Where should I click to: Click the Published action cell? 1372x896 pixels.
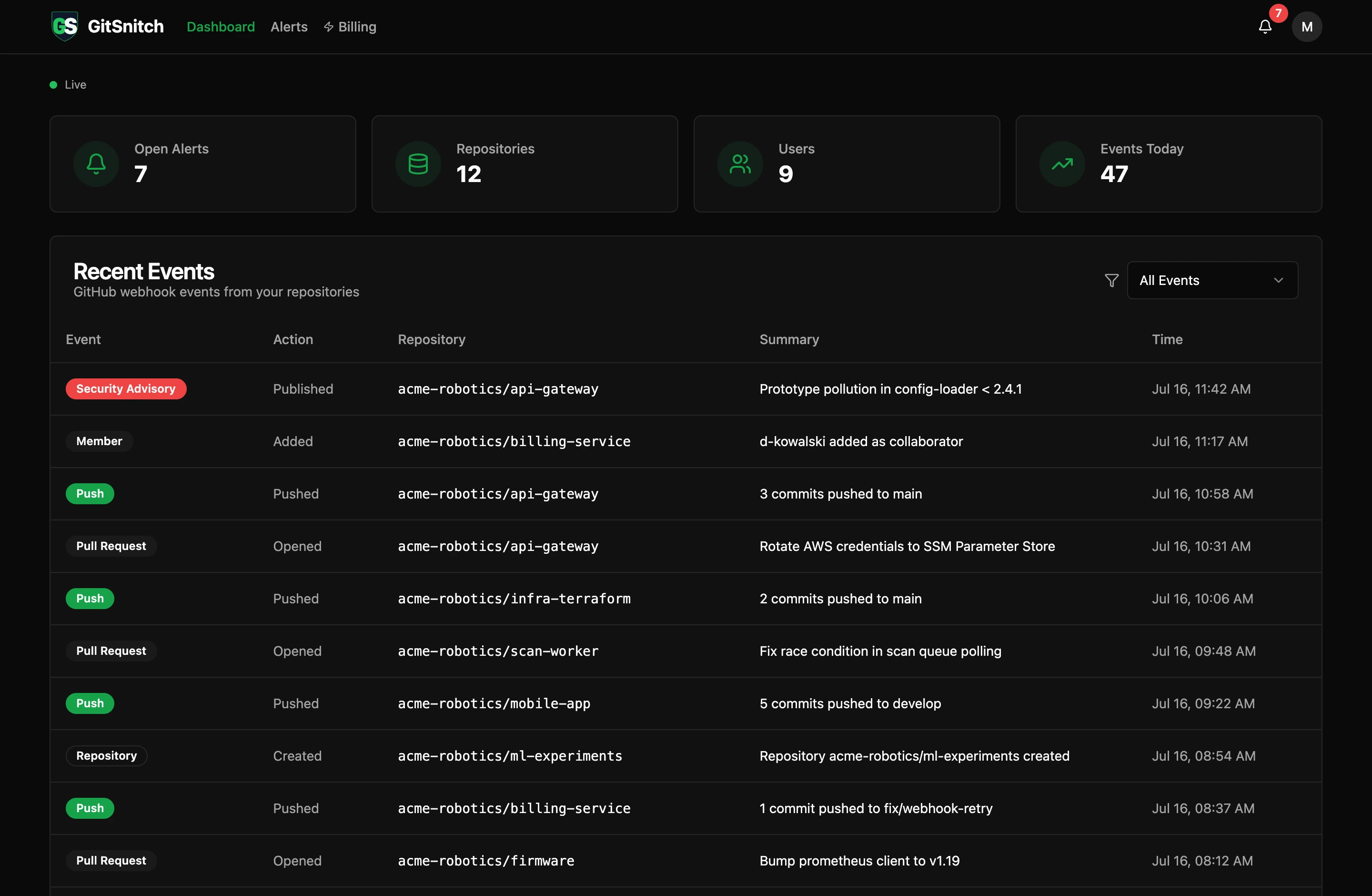pos(303,388)
